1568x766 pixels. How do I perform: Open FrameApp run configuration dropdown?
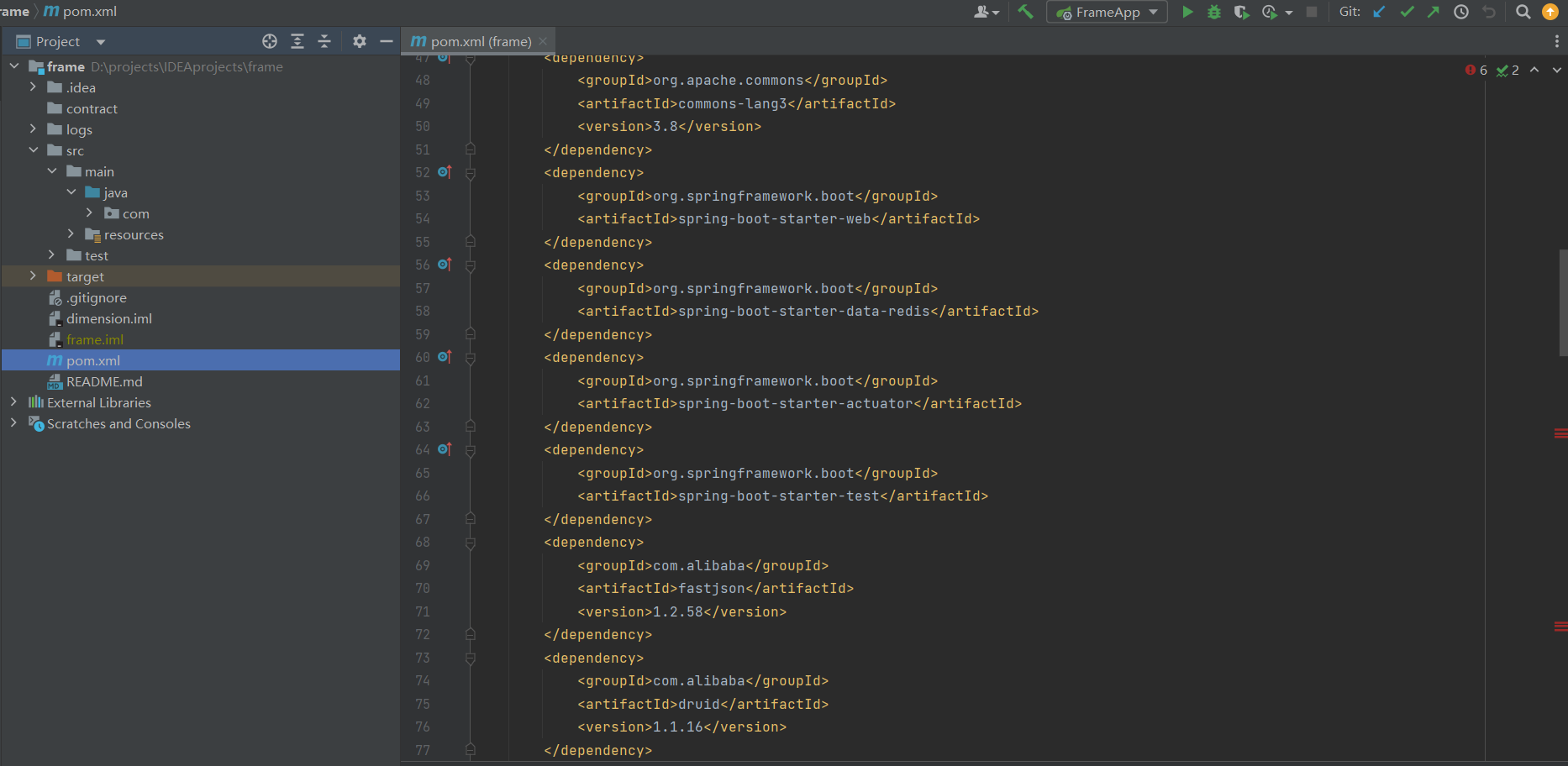click(1107, 12)
